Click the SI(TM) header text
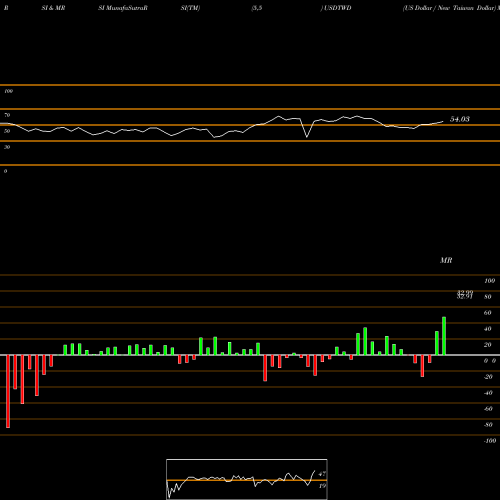The width and height of the screenshot is (500, 500). 190,8
